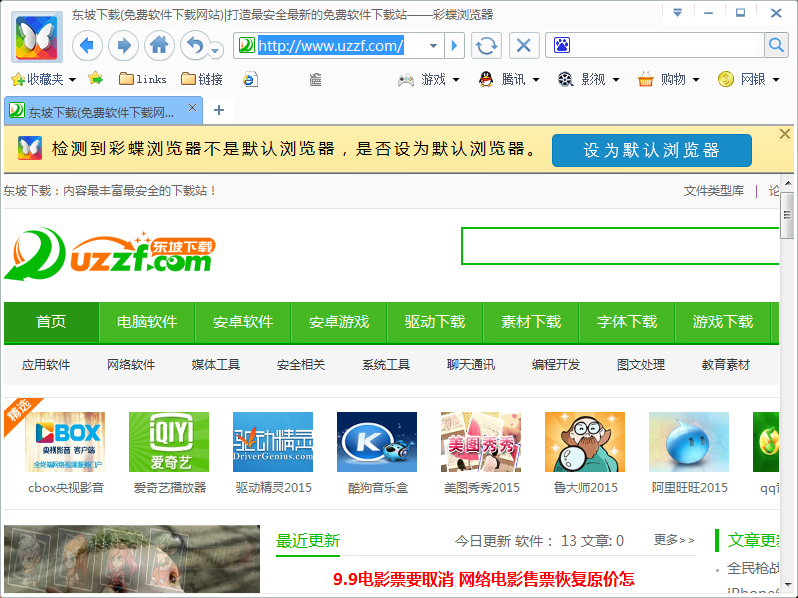This screenshot has width=798, height=598.
Task: Click the Baidu paw search engine icon
Action: [562, 46]
